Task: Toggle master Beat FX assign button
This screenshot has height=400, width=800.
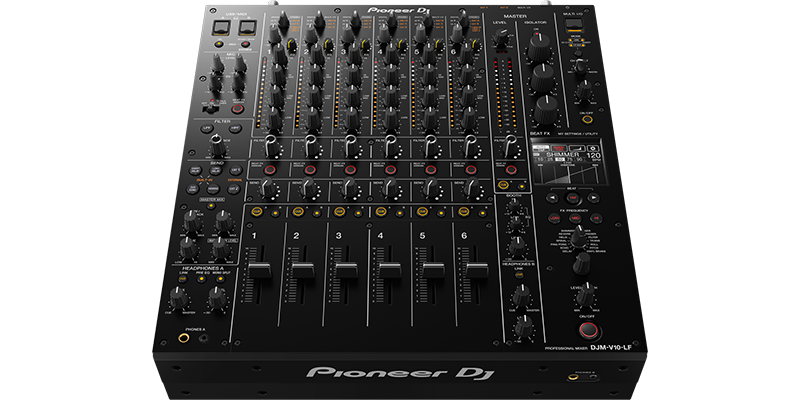Action: coord(511,170)
